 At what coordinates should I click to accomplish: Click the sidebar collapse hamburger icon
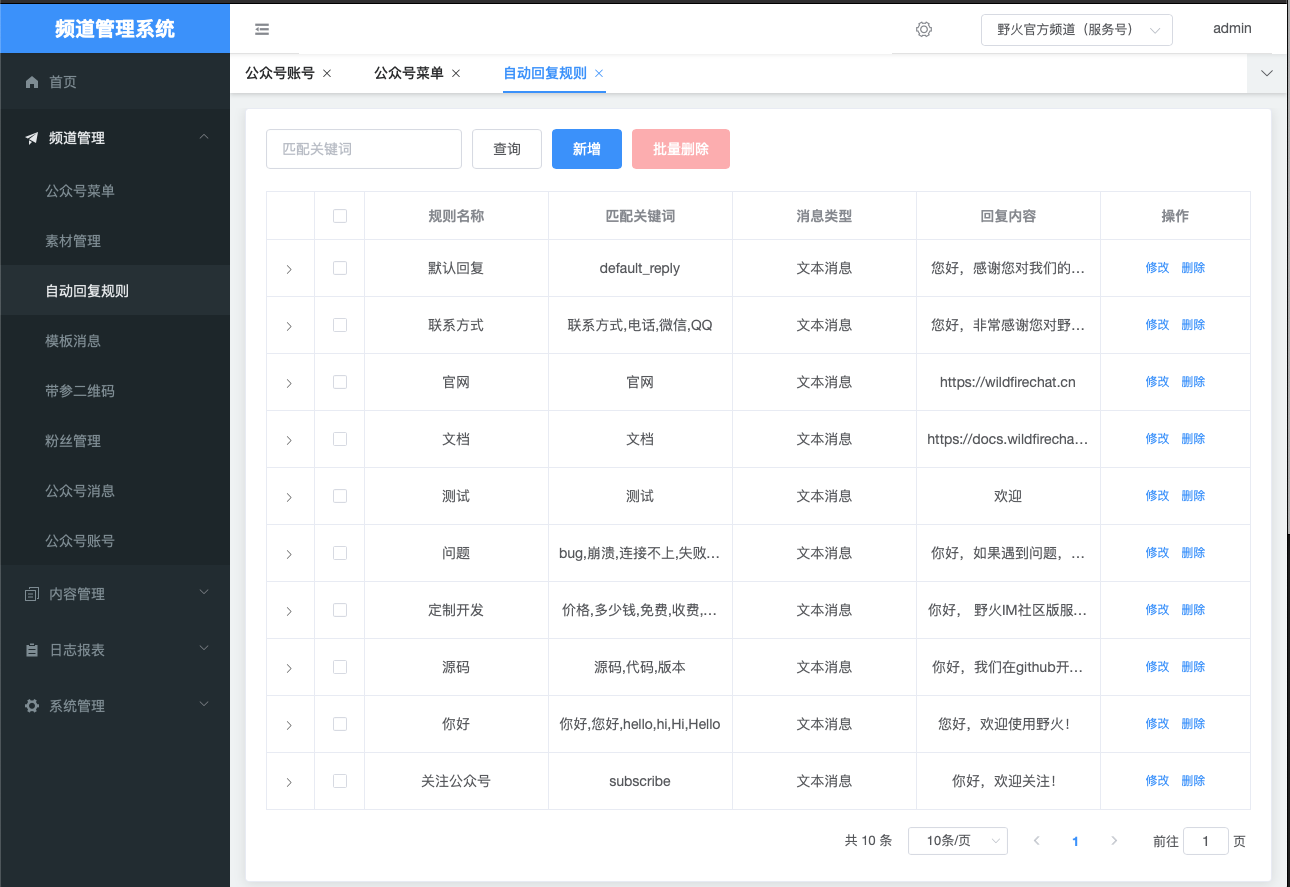(x=262, y=30)
